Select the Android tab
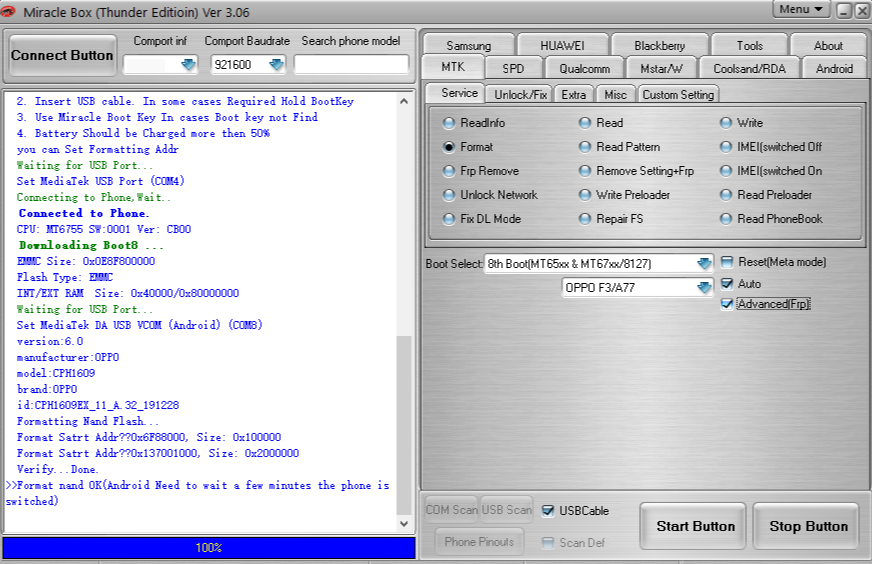 click(834, 68)
